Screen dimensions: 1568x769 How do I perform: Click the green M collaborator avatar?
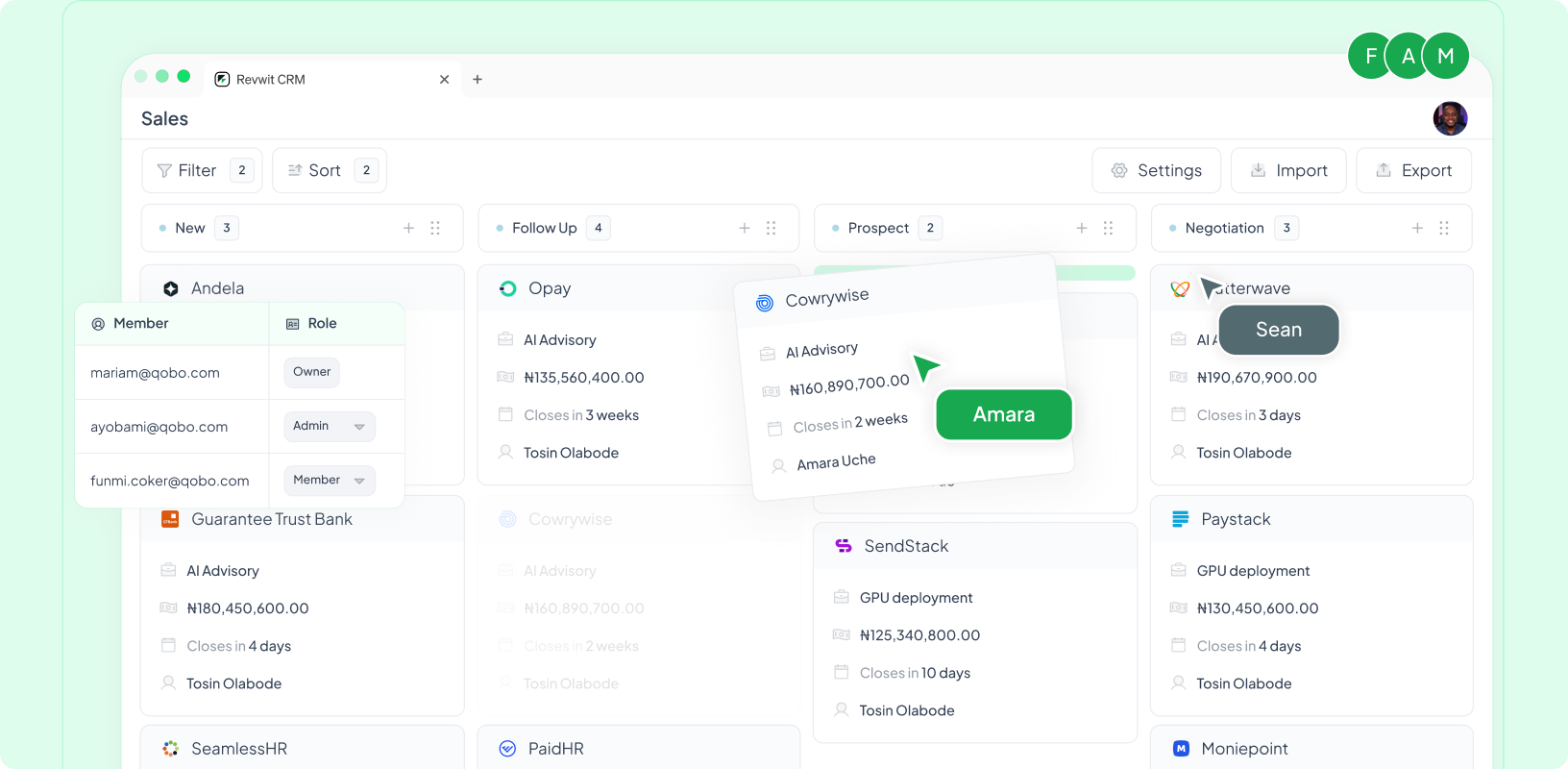1445,56
